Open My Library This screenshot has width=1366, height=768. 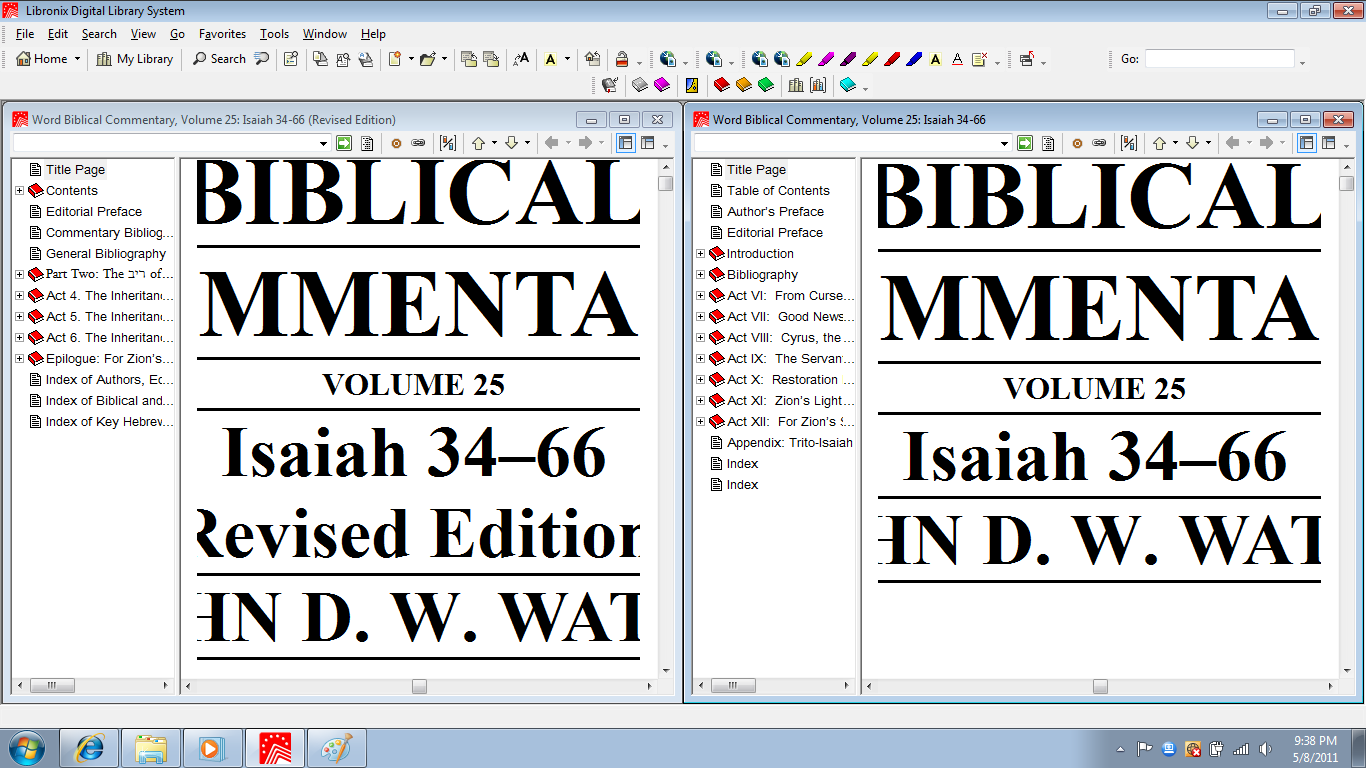point(135,59)
